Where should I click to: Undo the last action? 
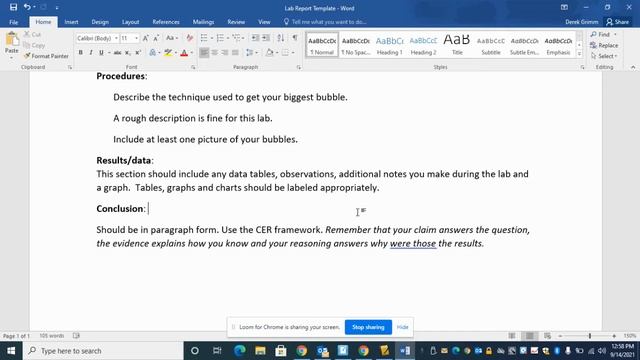[x=27, y=7]
